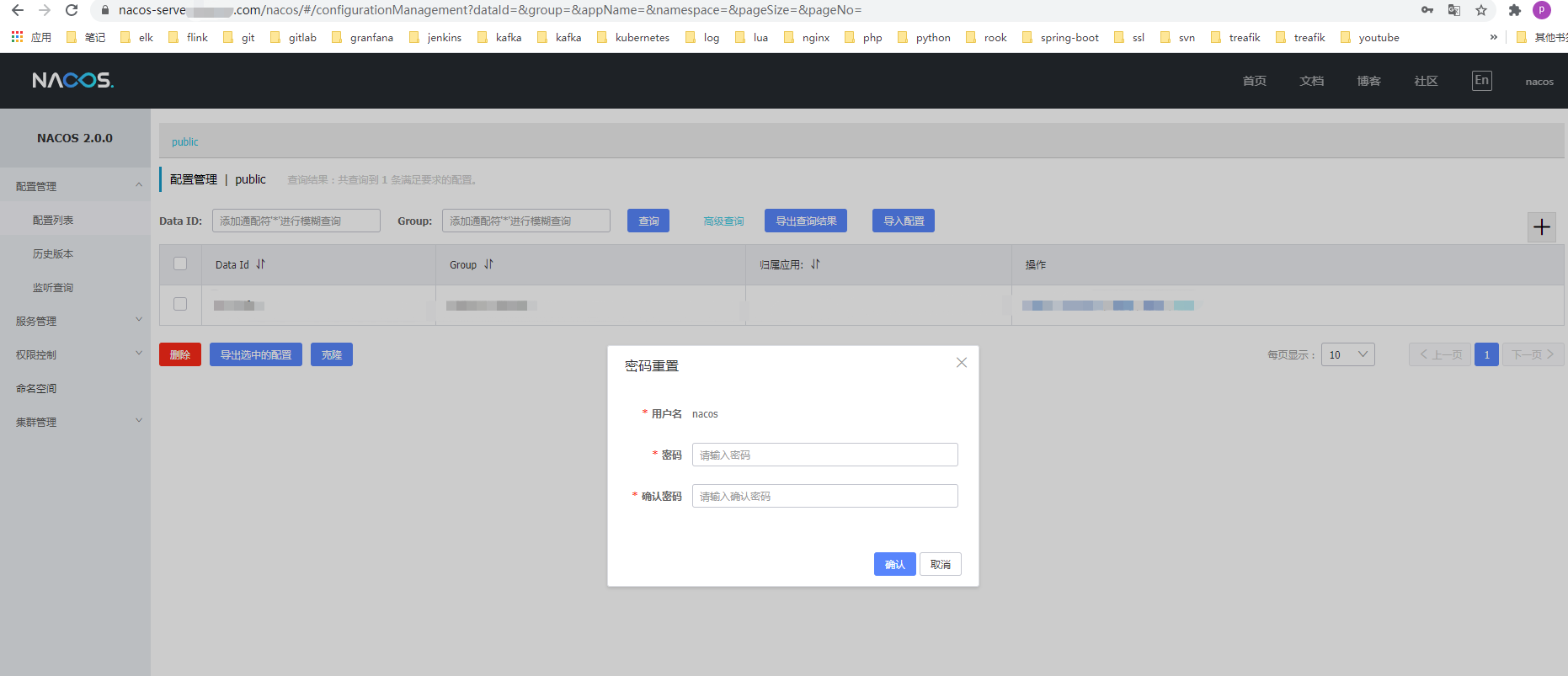Select page 1 in pagination
This screenshot has width=1568, height=676.
pyautogui.click(x=1486, y=354)
